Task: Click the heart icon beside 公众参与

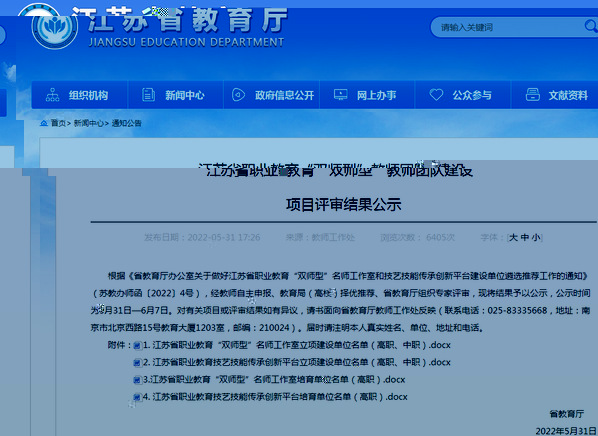Action: [x=436, y=95]
